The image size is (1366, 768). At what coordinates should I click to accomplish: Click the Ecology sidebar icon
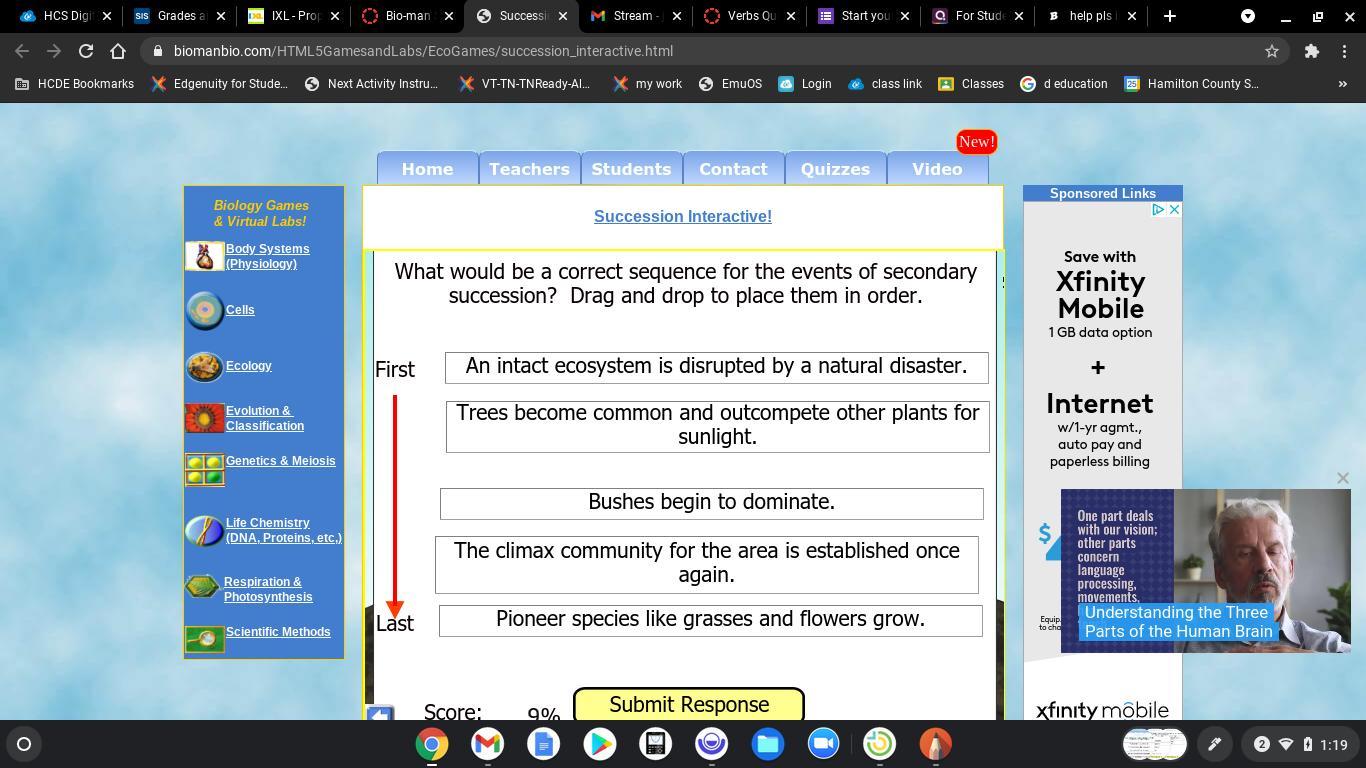tap(205, 367)
